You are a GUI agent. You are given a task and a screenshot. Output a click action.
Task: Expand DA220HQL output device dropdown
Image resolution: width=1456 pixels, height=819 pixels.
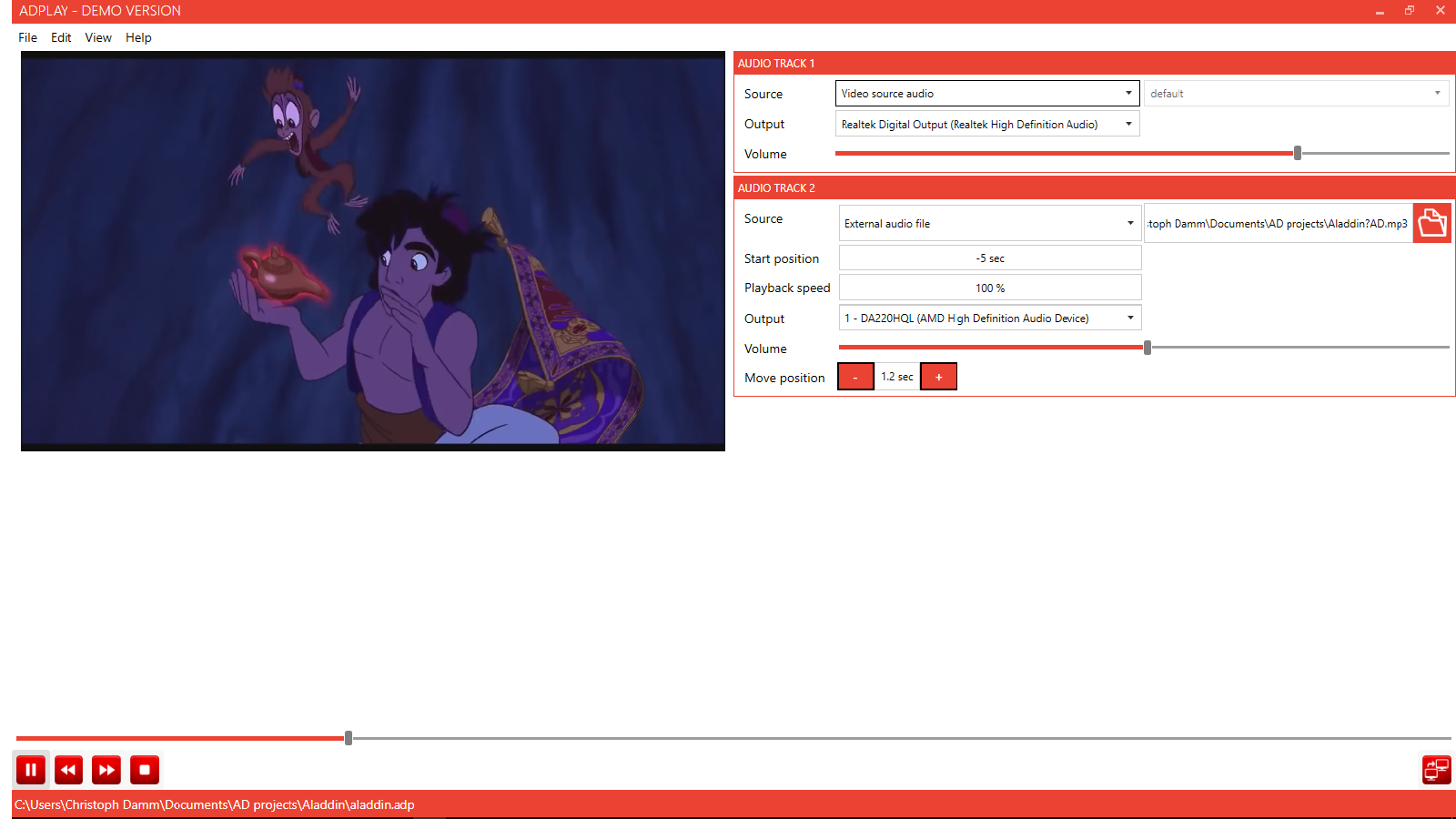click(x=990, y=318)
